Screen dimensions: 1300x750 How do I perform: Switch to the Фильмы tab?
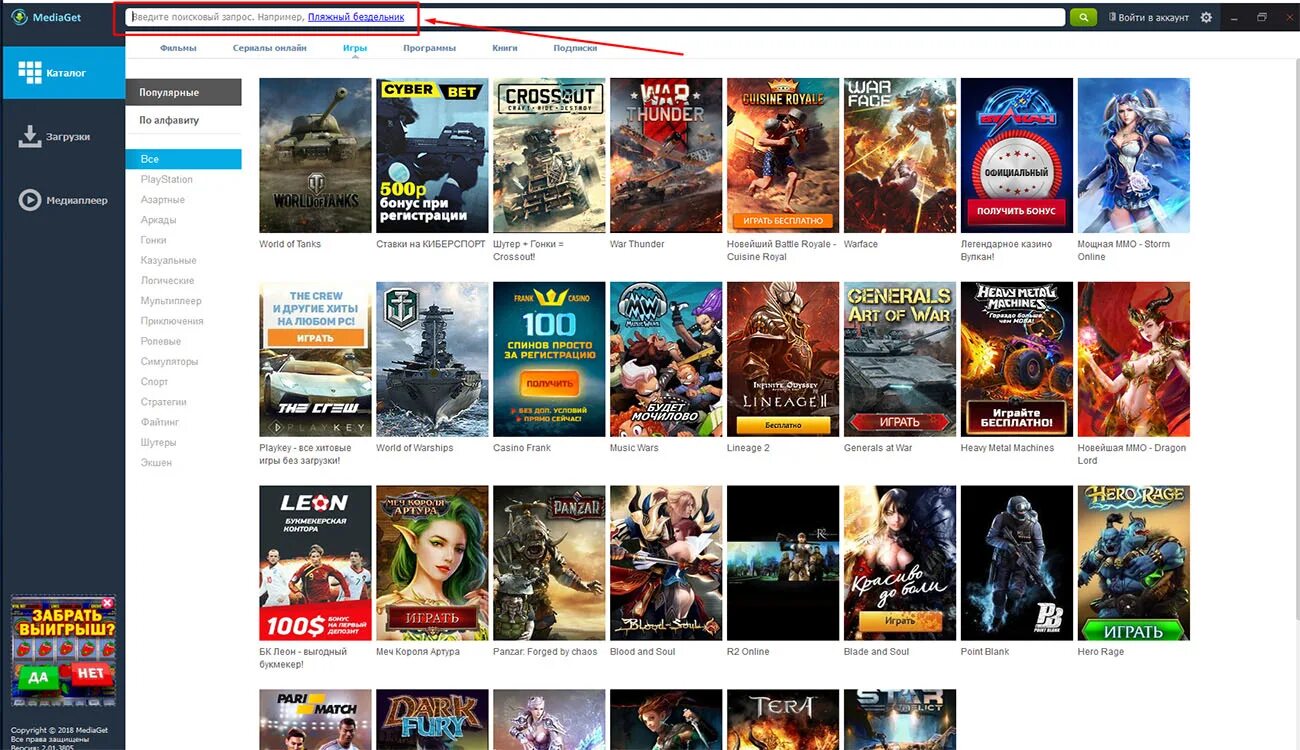click(x=178, y=48)
